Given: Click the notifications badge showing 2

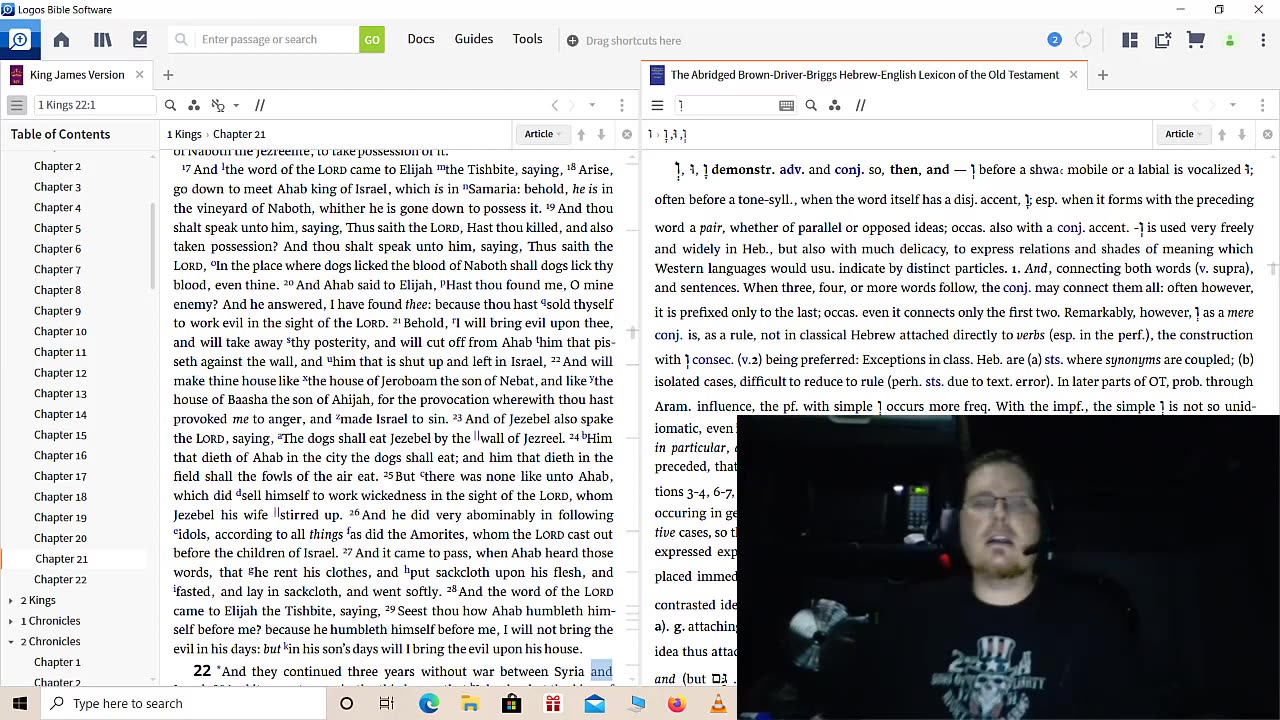Looking at the screenshot, I should coord(1054,40).
